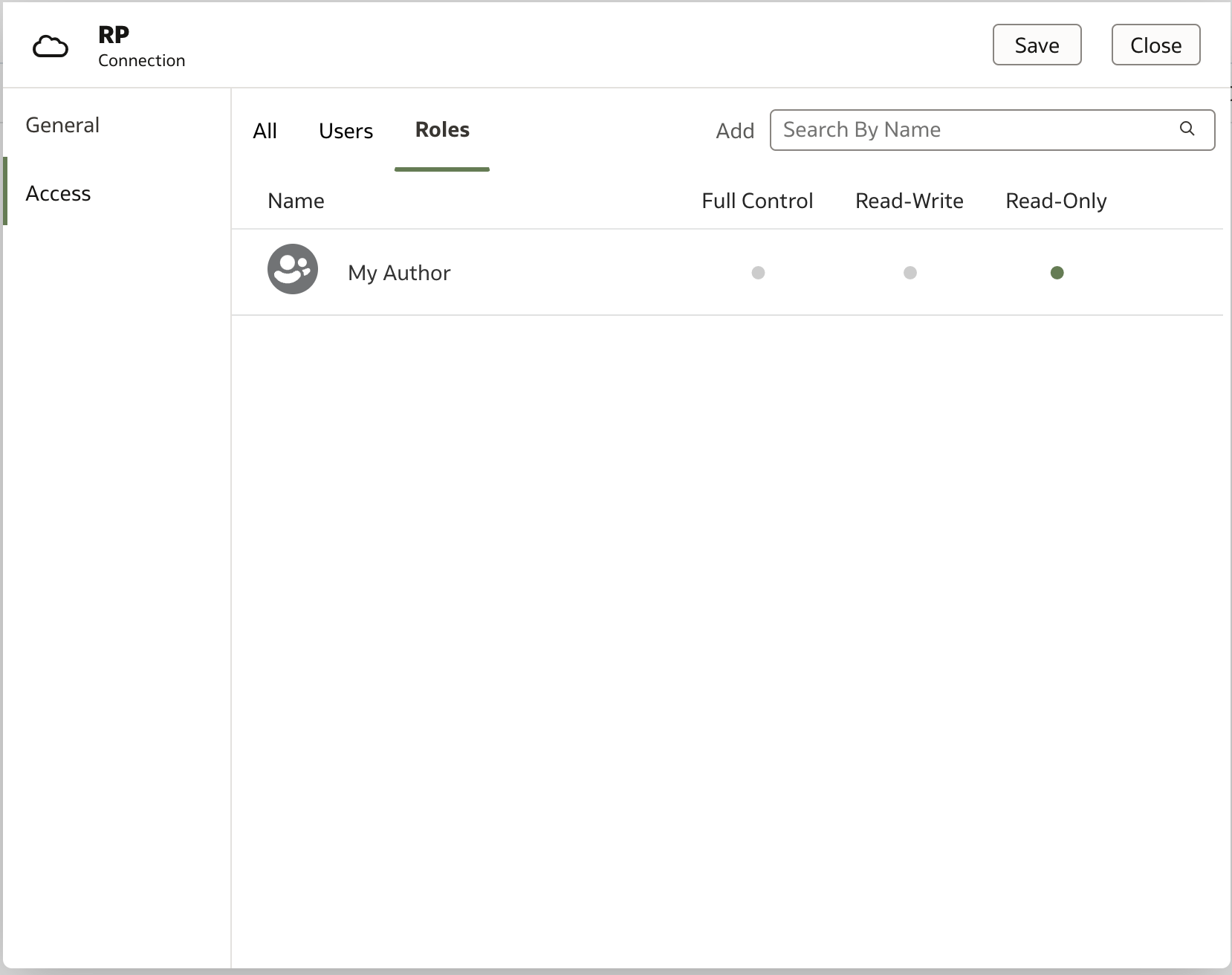Switch to the All tab
Screen dimensions: 1232x975
click(265, 131)
